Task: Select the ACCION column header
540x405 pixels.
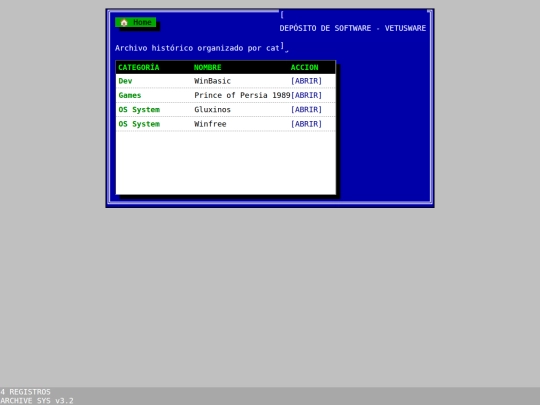Action: coord(304,68)
